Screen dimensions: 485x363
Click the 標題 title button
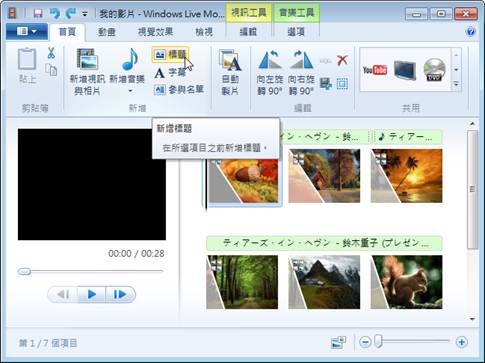(170, 54)
